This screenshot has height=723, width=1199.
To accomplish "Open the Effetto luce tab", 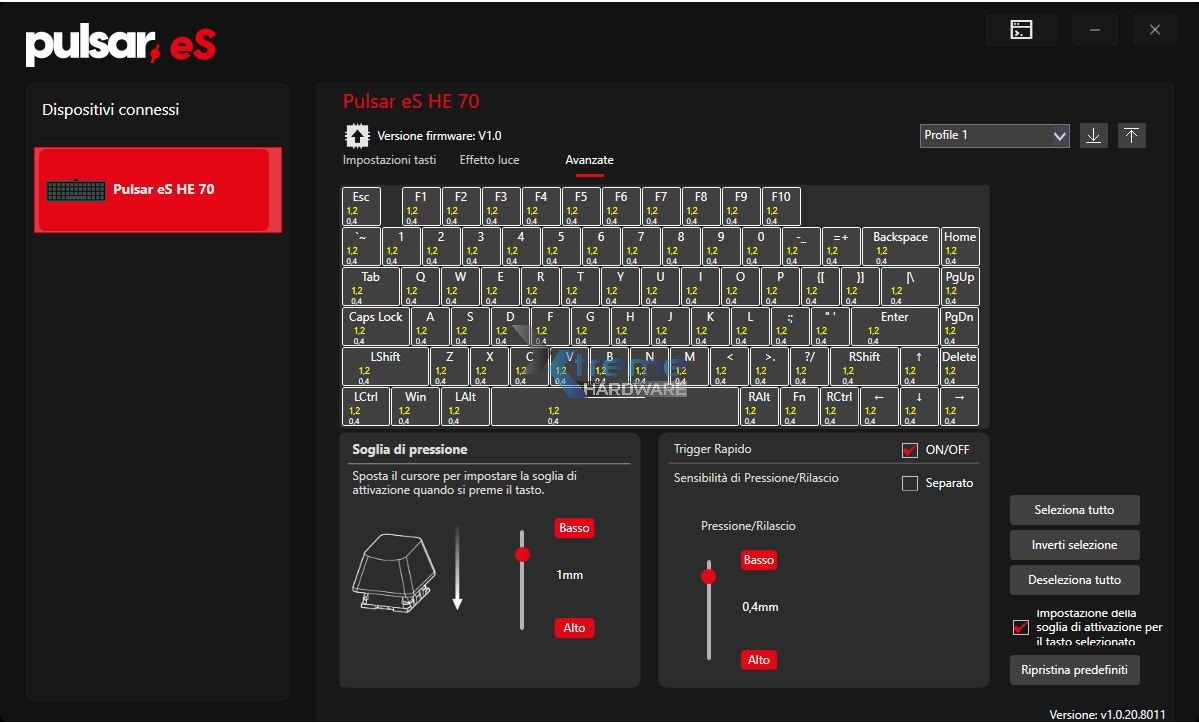I will (489, 160).
